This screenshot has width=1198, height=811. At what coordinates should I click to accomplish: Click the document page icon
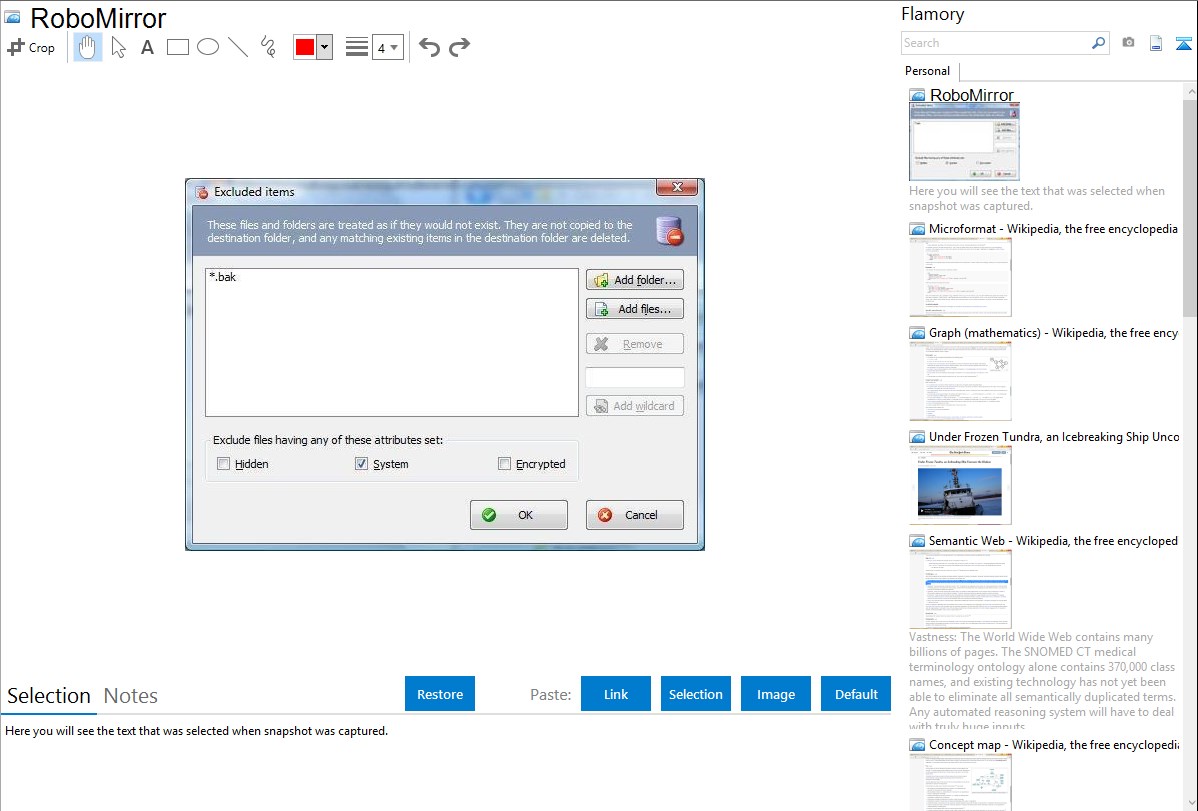pyautogui.click(x=1156, y=43)
